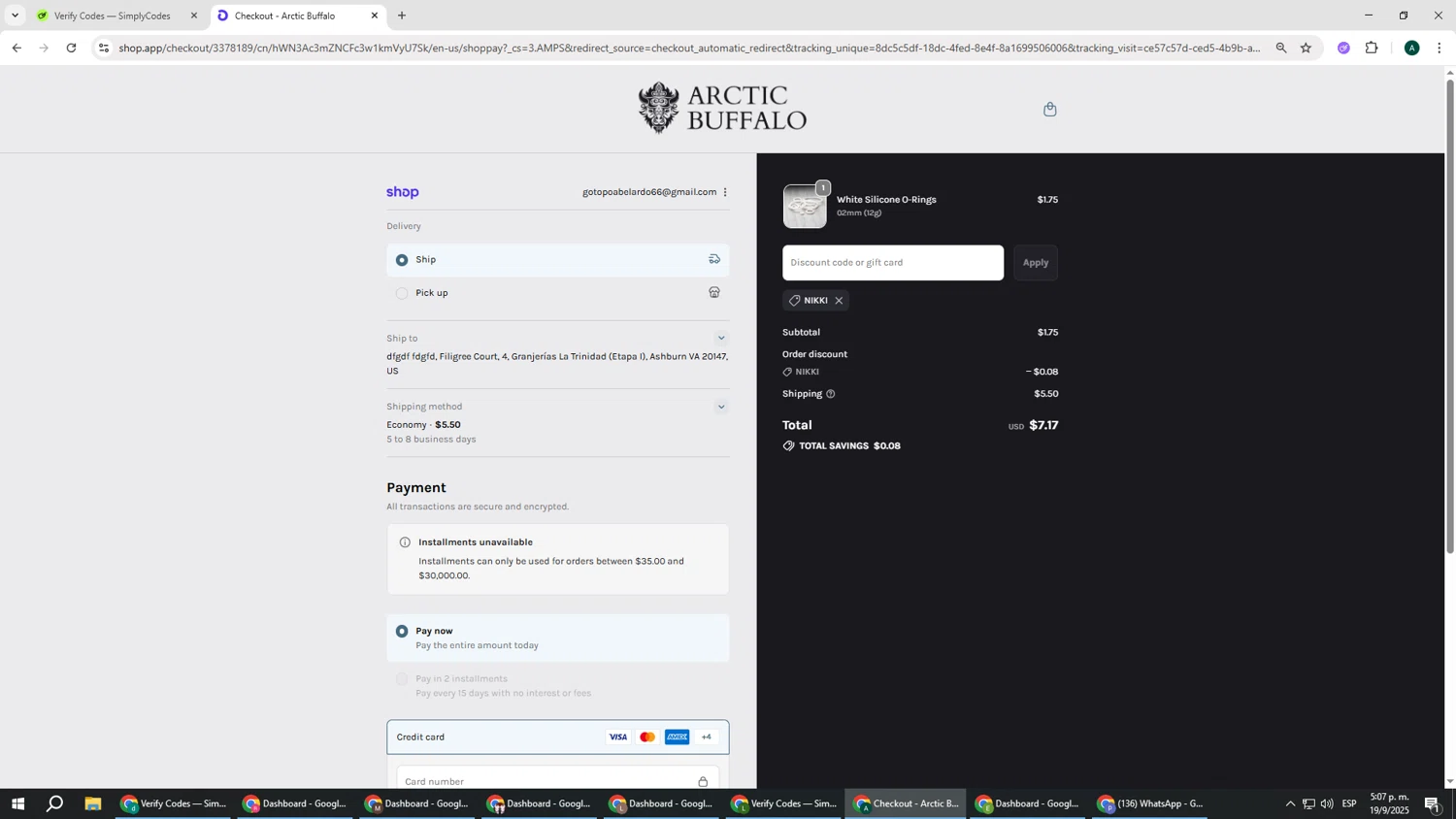Open Windows taskbar search
Image resolution: width=1456 pixels, height=819 pixels.
tap(55, 803)
